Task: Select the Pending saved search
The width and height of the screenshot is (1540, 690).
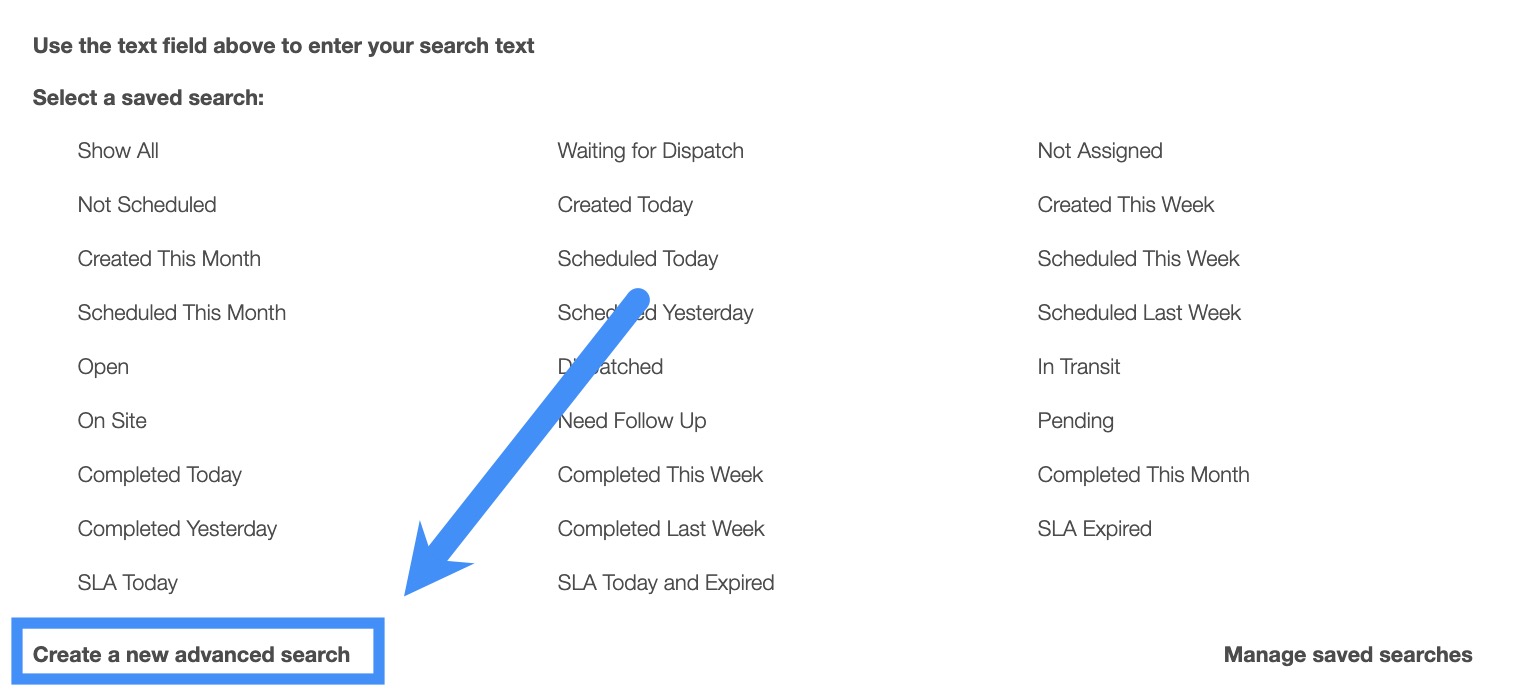Action: (1075, 421)
